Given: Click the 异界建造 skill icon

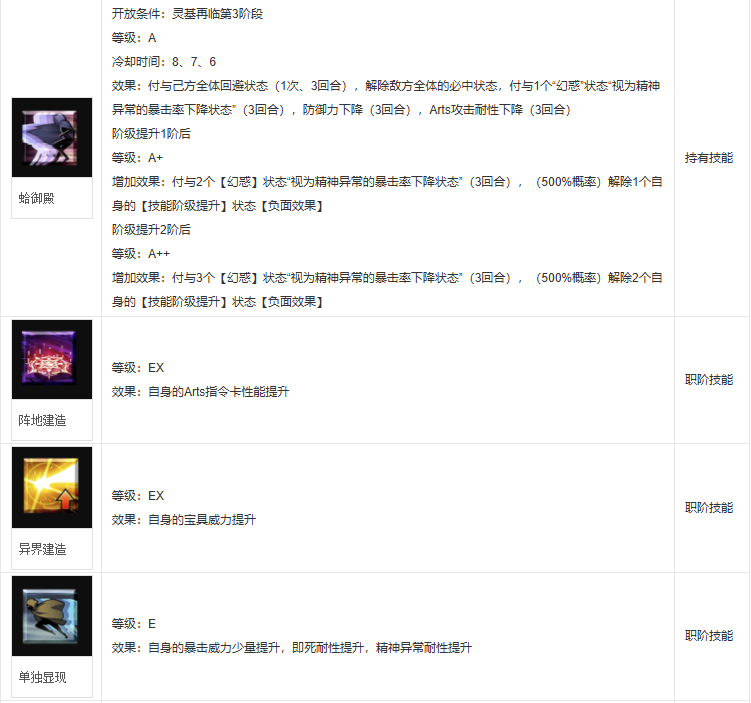Looking at the screenshot, I should [52, 488].
